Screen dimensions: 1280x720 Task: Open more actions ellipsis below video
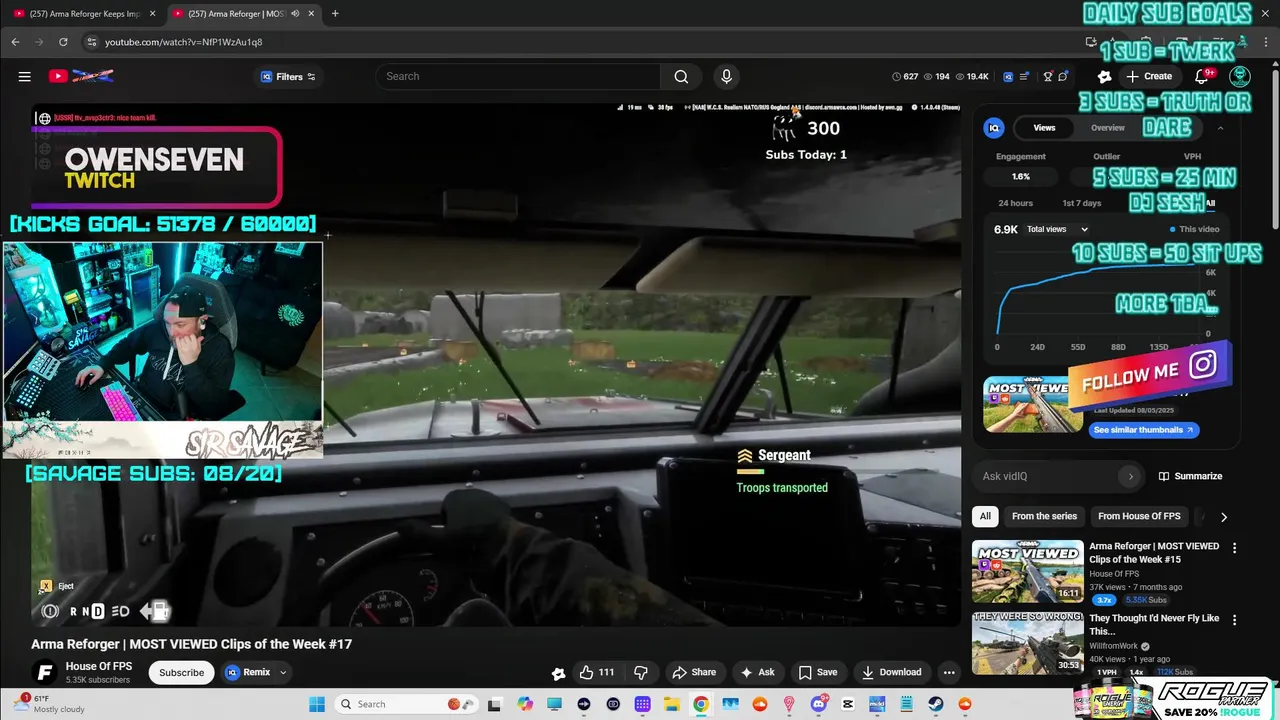pos(949,672)
